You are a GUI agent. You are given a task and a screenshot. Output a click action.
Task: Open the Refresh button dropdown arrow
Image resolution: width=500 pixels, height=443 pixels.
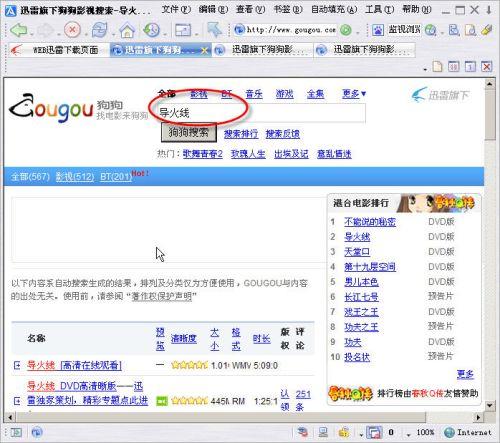tap(113, 34)
